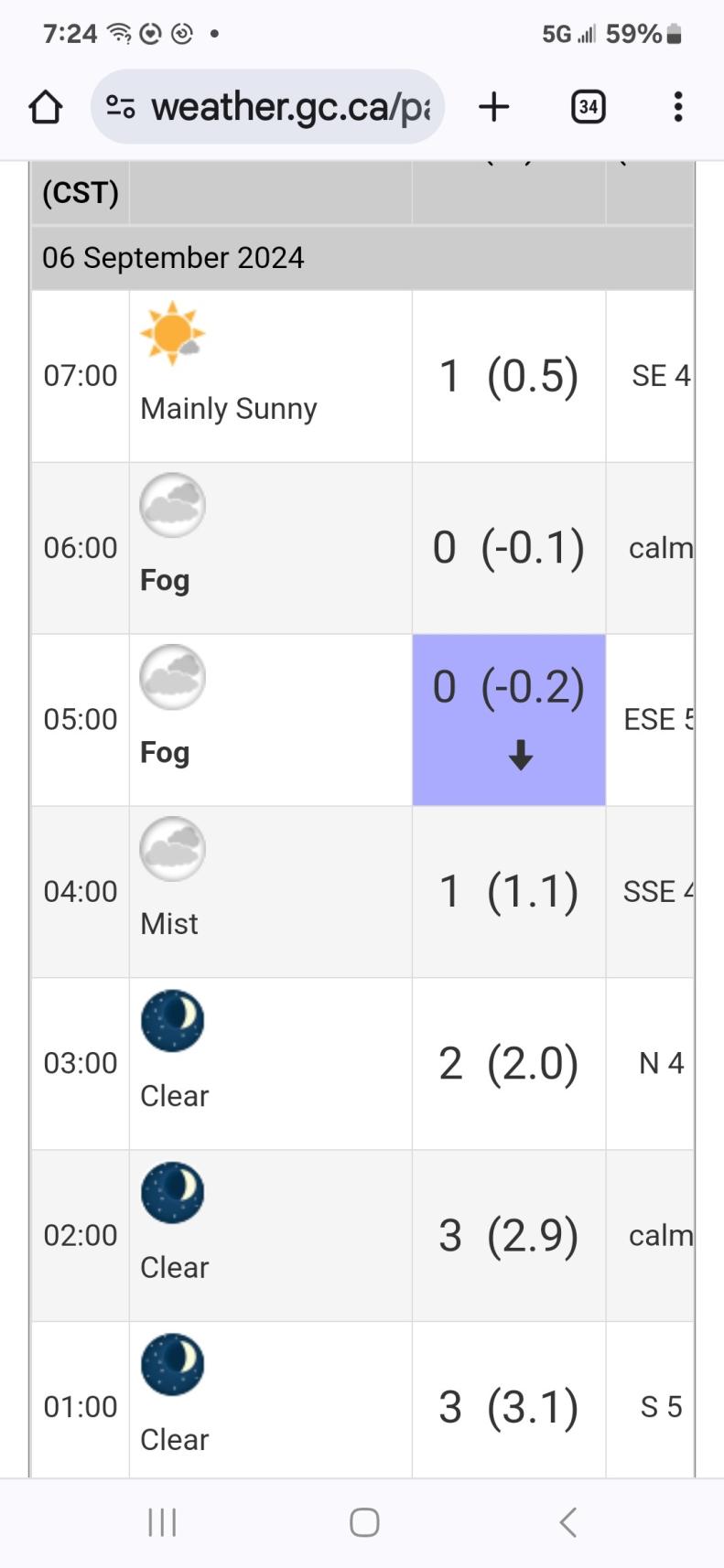Tap the browser home icon
This screenshot has width=724, height=1568.
click(x=46, y=107)
